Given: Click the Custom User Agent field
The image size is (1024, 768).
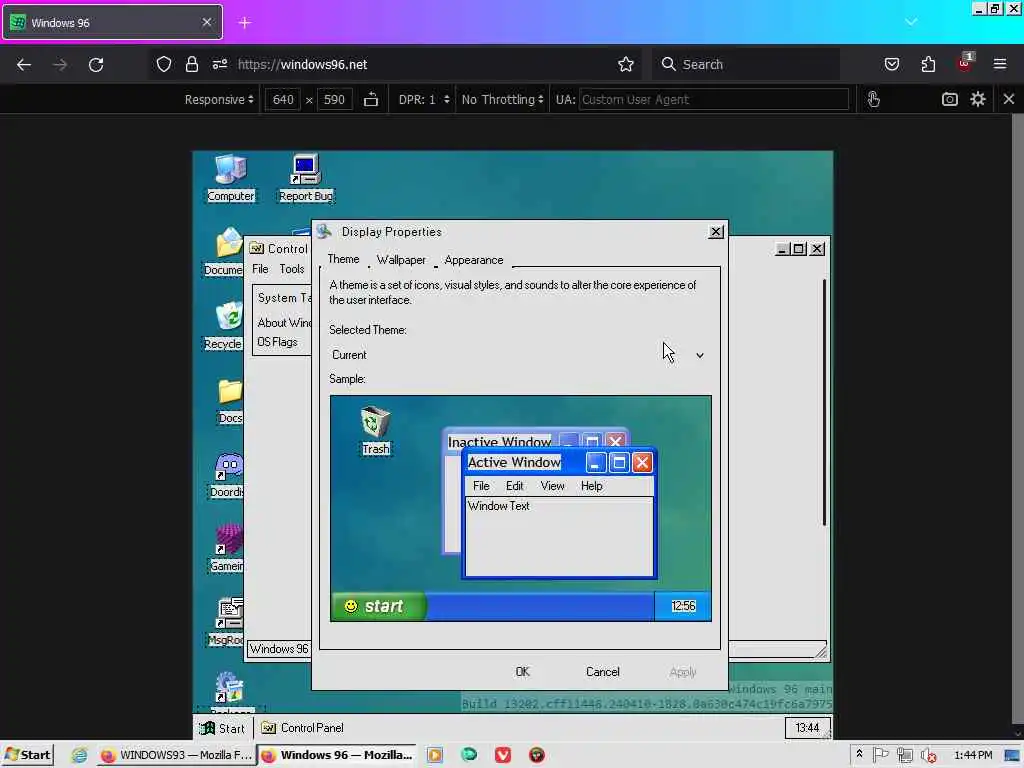Looking at the screenshot, I should tap(714, 99).
